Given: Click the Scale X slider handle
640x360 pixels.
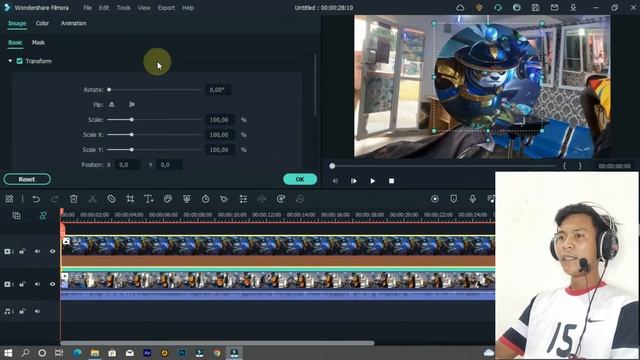Looking at the screenshot, I should point(132,135).
